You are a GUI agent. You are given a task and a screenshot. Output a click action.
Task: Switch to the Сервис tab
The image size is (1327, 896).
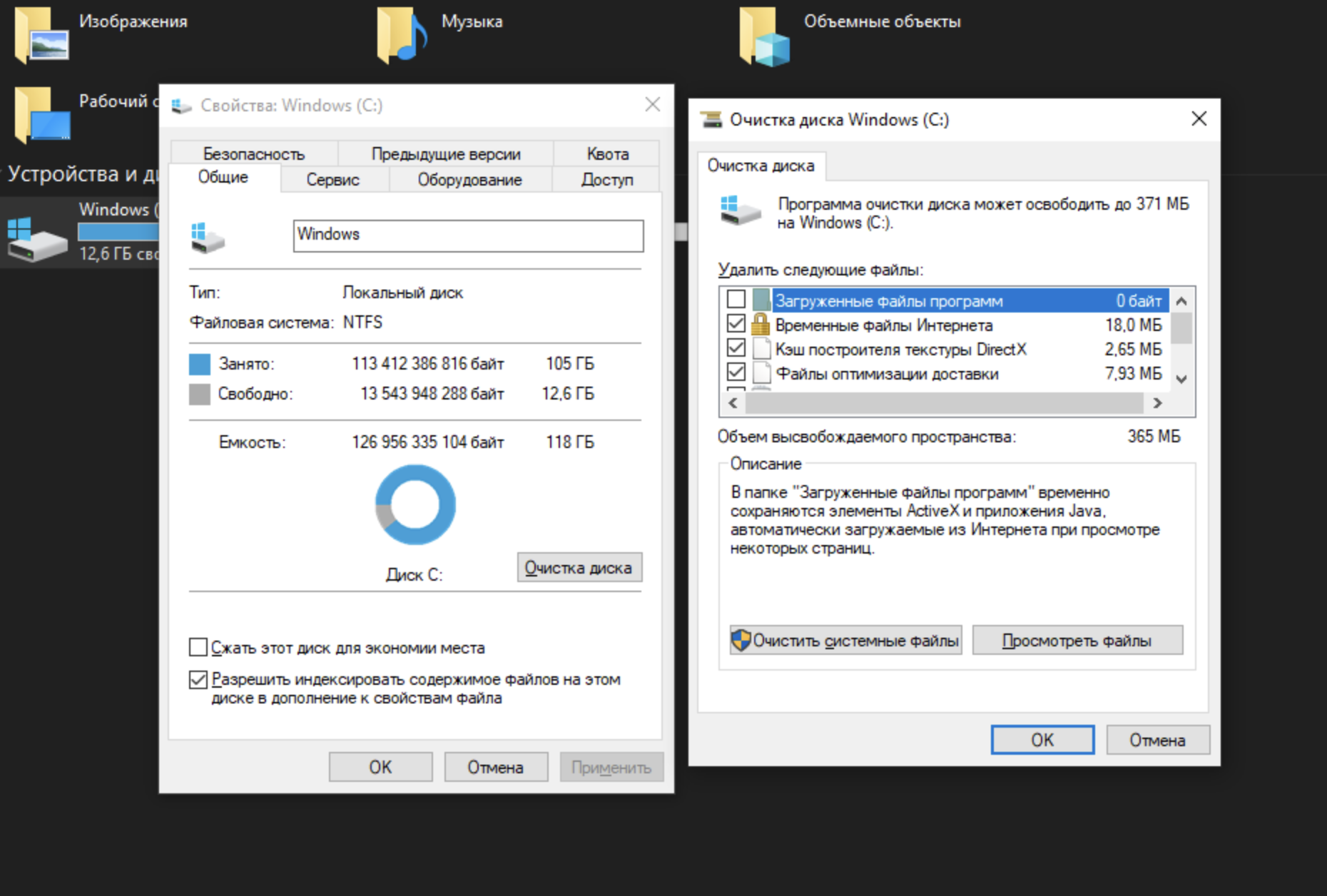(x=332, y=180)
